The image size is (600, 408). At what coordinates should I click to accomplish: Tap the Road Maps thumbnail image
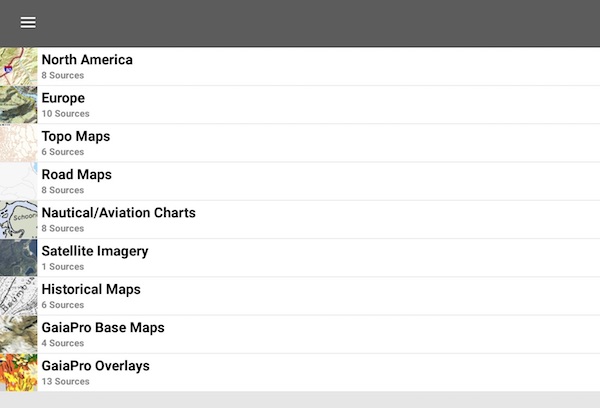[x=18, y=181]
